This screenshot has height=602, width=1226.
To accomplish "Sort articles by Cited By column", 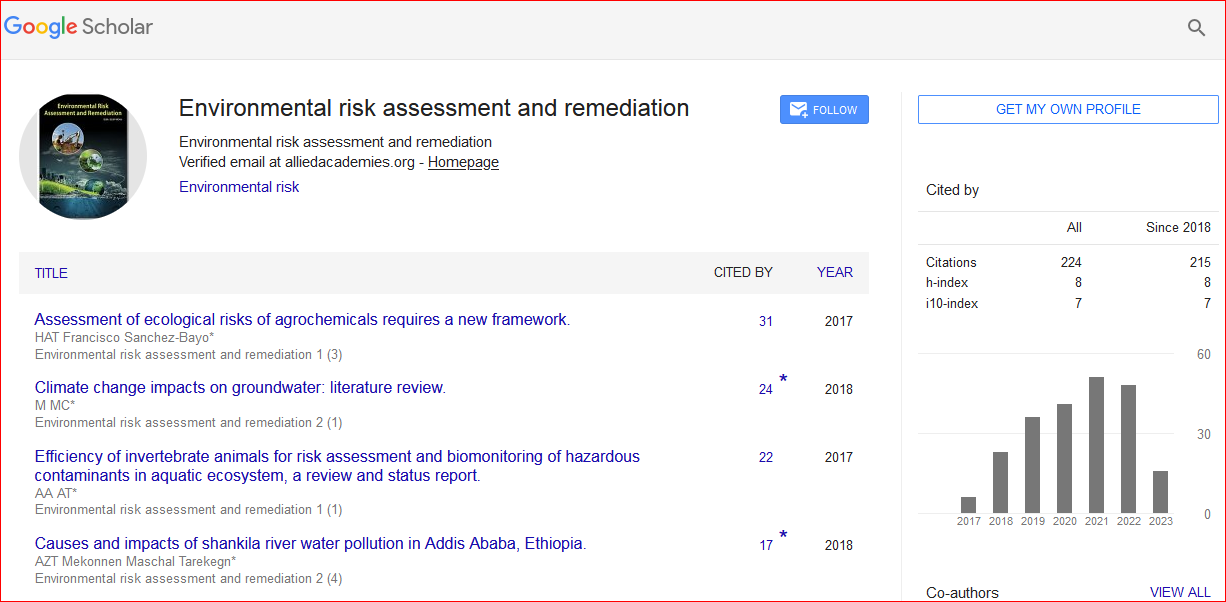I will click(742, 272).
